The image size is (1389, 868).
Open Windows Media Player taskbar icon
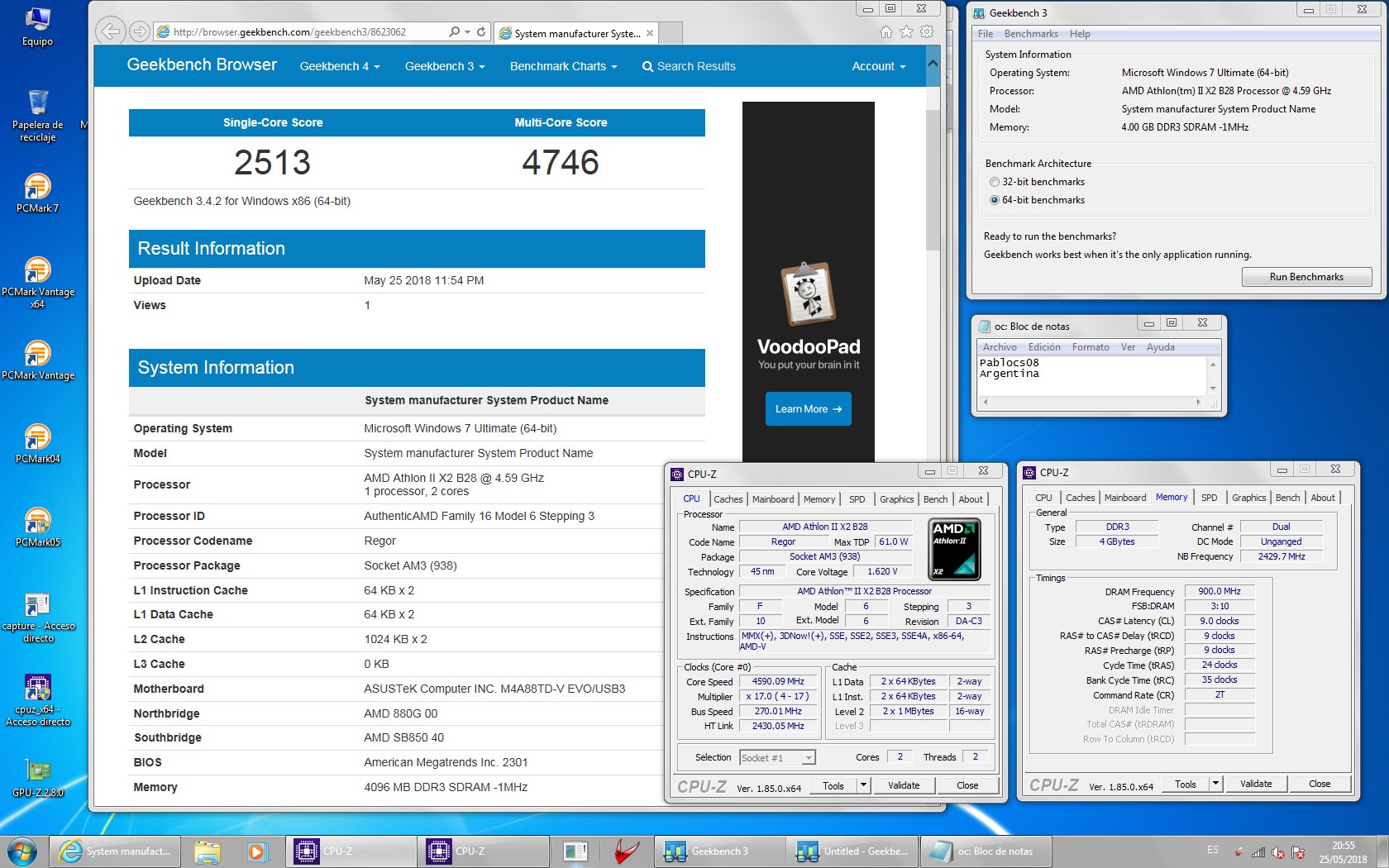256,851
